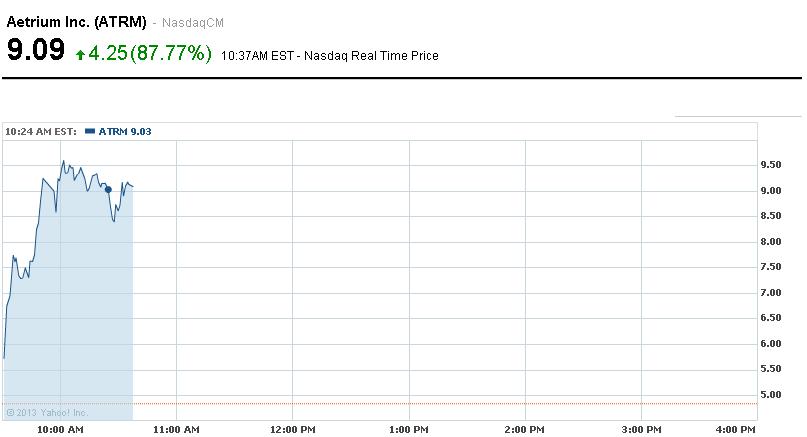This screenshot has height=437, width=807.
Task: Click the ATRM 9.03 legend text
Action: (x=125, y=131)
